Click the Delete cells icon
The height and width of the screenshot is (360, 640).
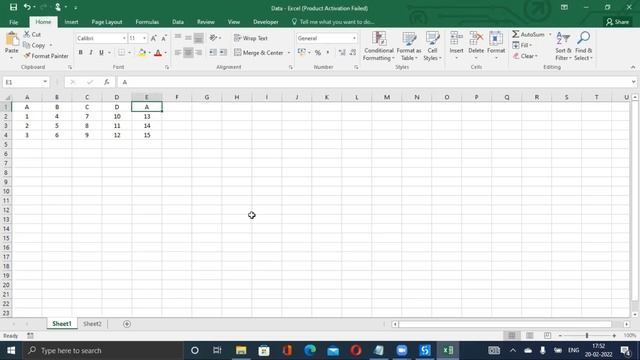pos(476,38)
